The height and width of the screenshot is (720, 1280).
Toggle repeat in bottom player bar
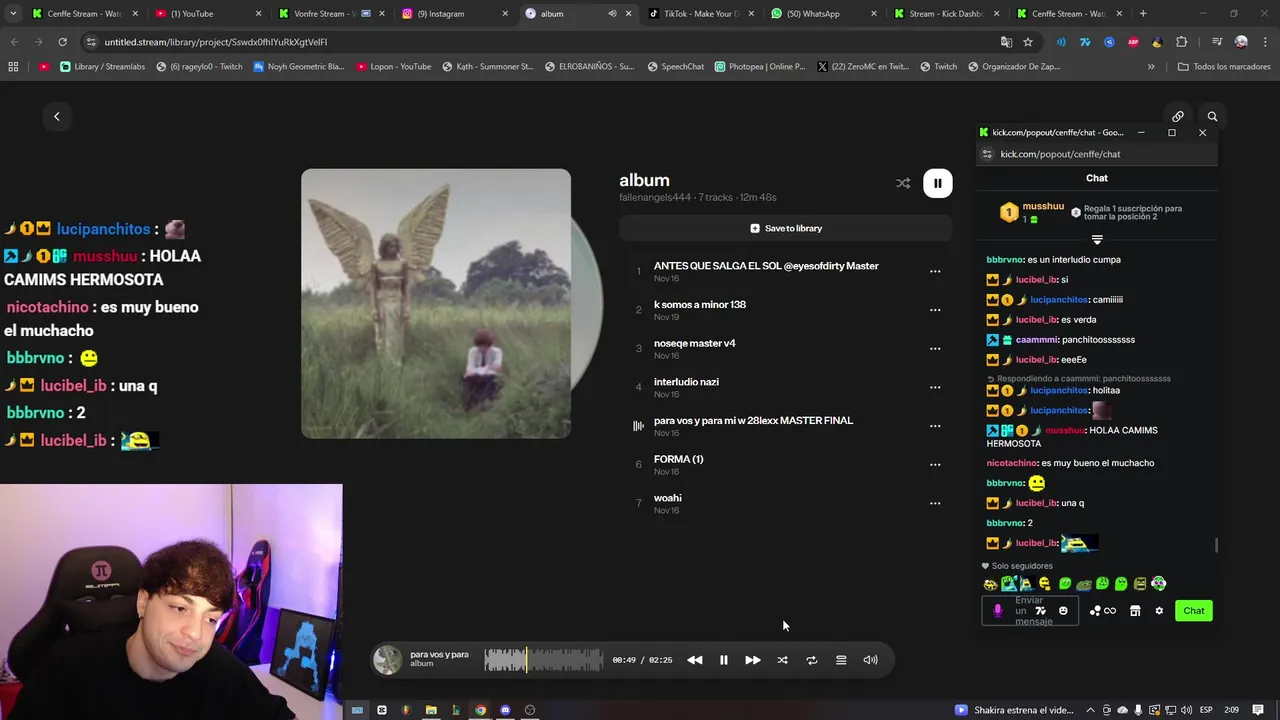pyautogui.click(x=812, y=660)
